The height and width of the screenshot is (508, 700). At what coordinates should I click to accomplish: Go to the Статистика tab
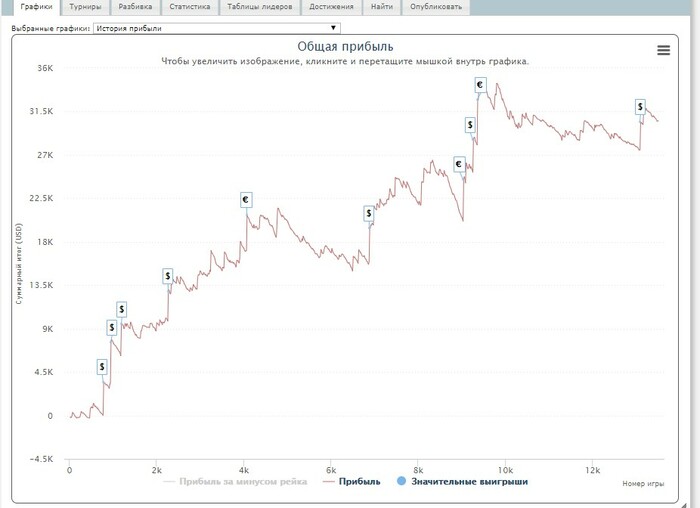[190, 7]
